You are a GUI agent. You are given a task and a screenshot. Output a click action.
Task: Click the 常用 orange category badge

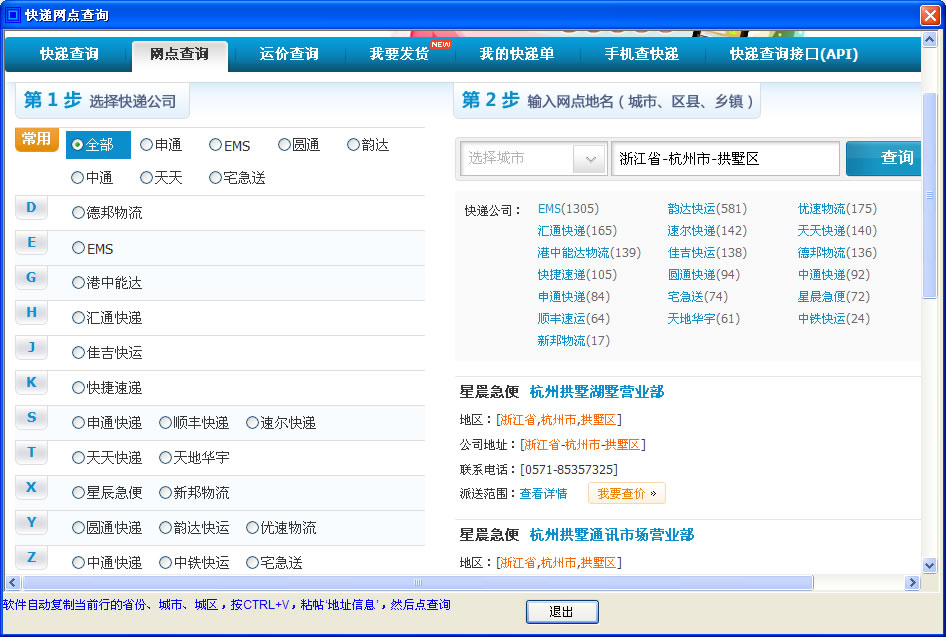(x=36, y=139)
